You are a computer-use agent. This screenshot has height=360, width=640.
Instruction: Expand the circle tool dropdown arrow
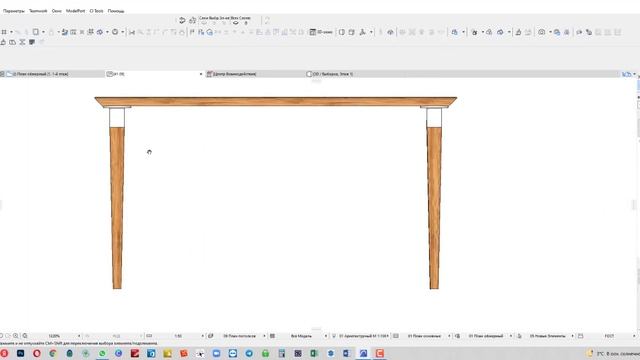pyautogui.click(x=122, y=32)
